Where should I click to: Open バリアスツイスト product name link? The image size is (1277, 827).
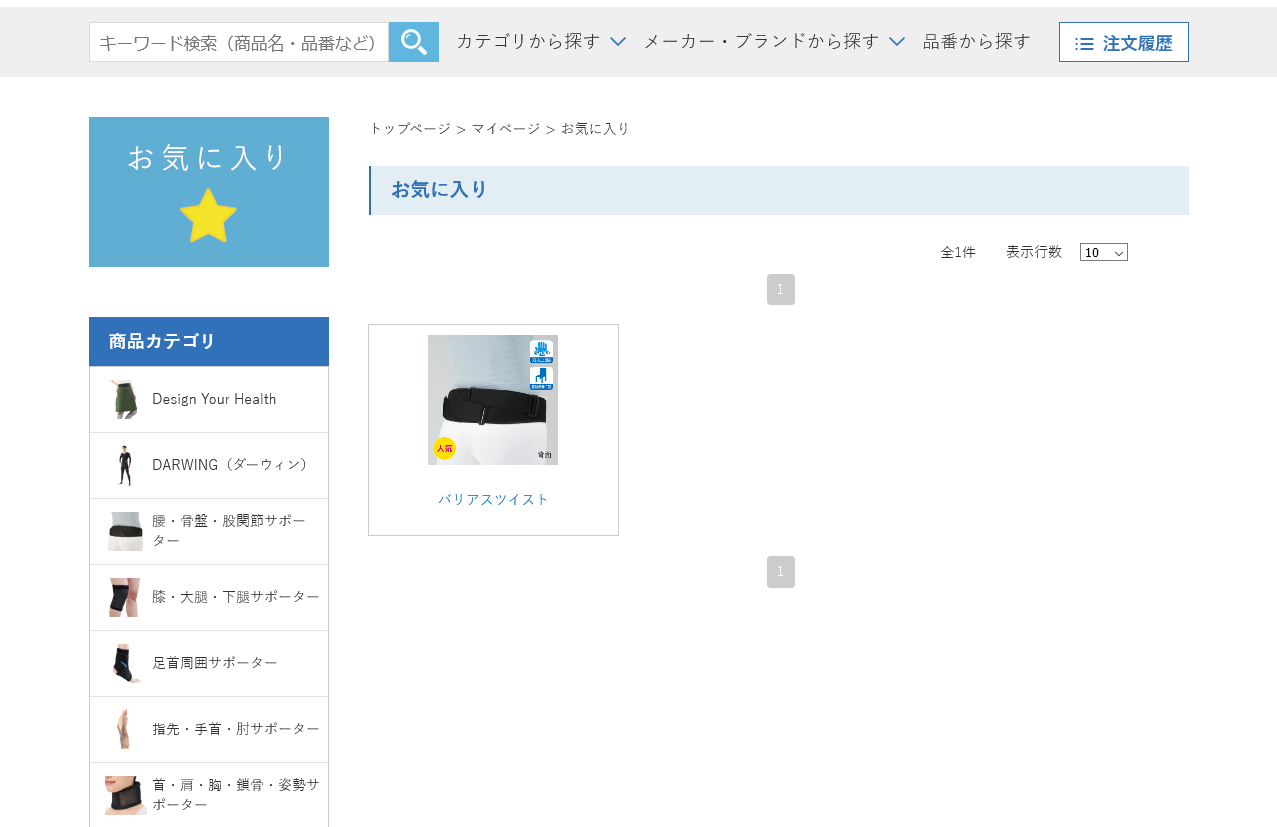click(x=494, y=499)
